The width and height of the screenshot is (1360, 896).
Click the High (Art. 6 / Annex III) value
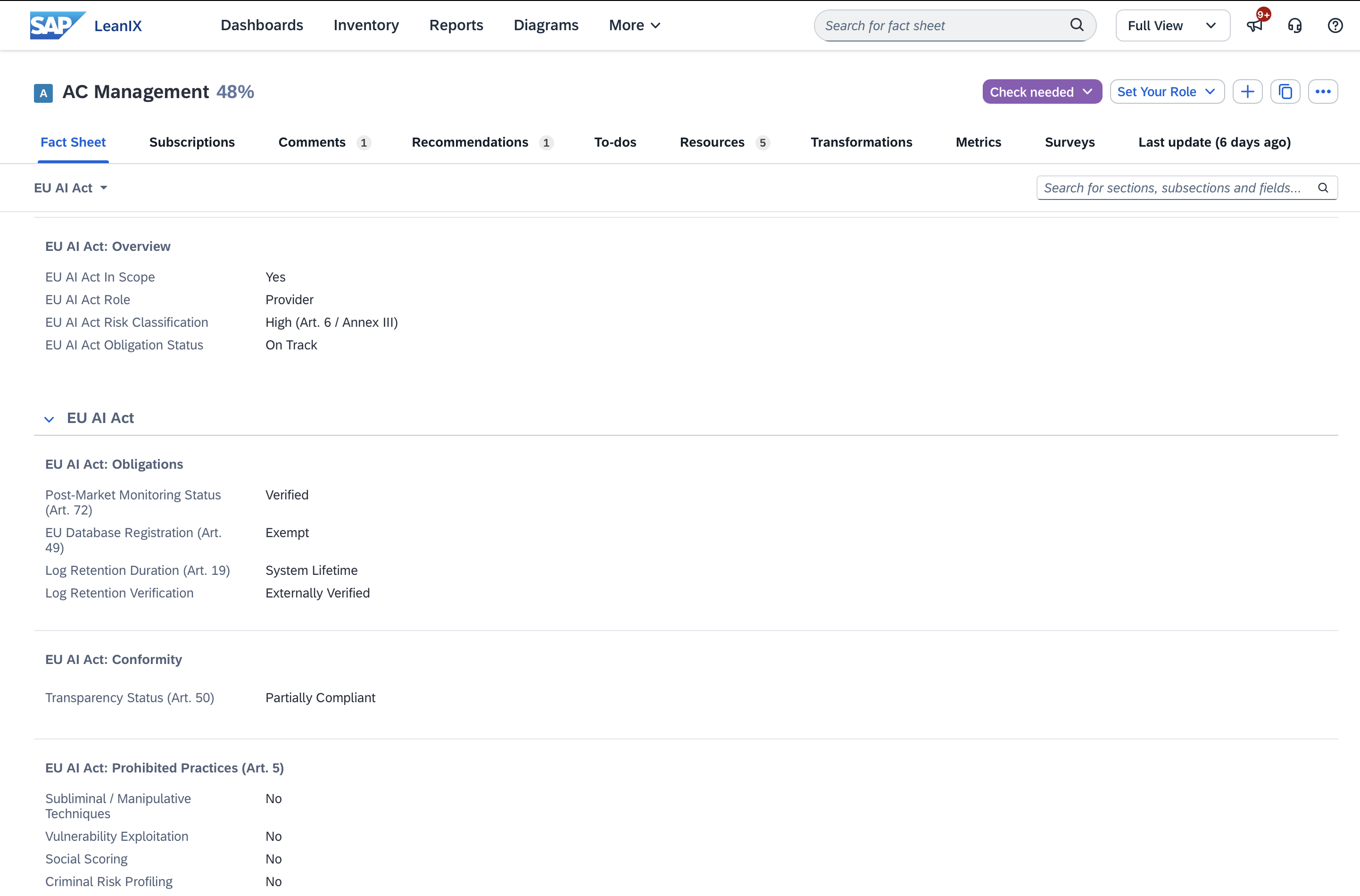click(332, 322)
